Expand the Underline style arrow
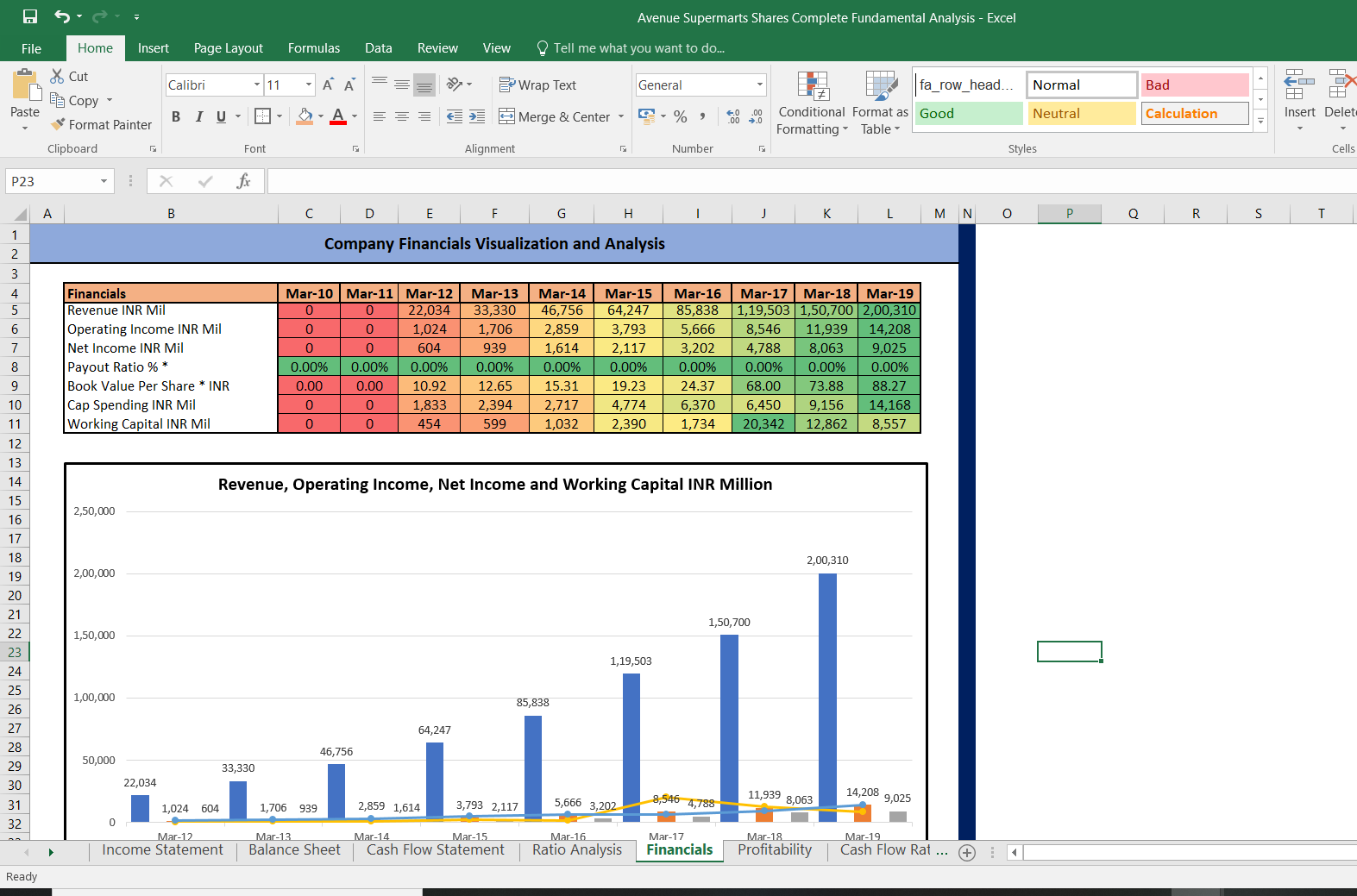1357x896 pixels. [x=238, y=116]
